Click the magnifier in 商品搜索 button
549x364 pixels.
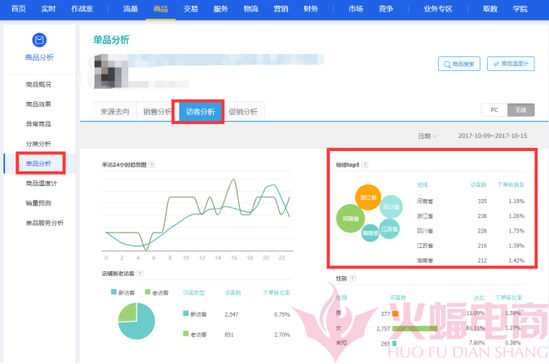(x=447, y=64)
